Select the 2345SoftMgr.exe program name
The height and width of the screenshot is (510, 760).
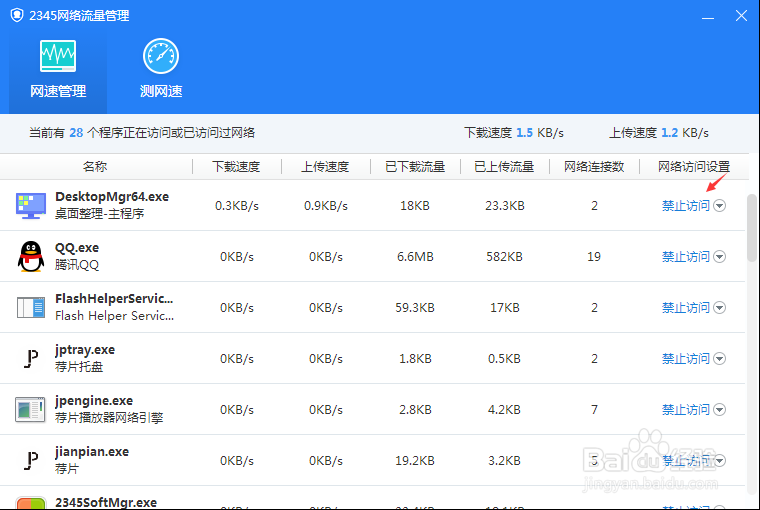pos(106,503)
